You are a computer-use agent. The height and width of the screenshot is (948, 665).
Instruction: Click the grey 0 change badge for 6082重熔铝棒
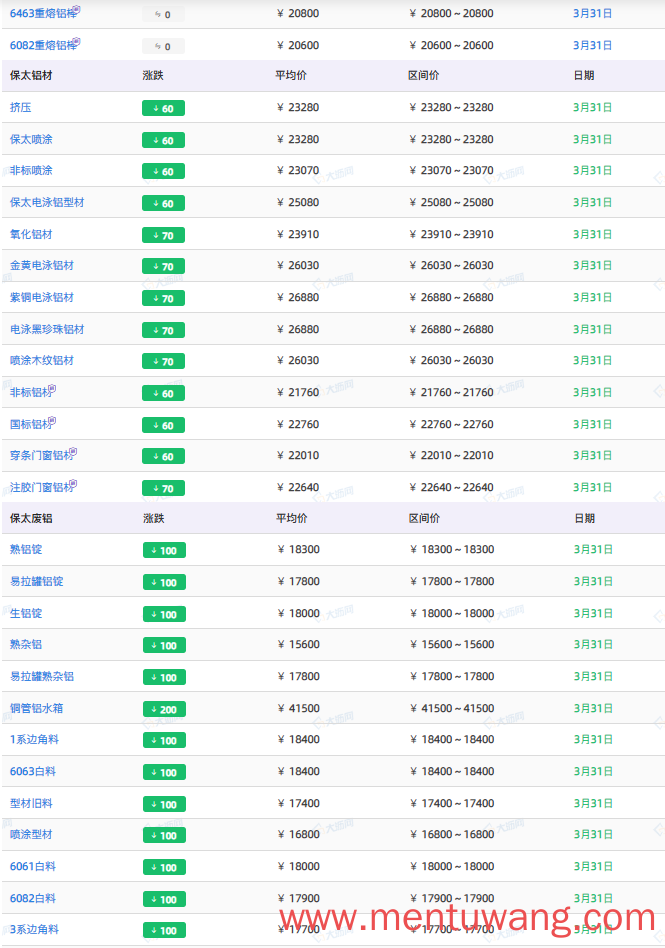click(x=163, y=47)
